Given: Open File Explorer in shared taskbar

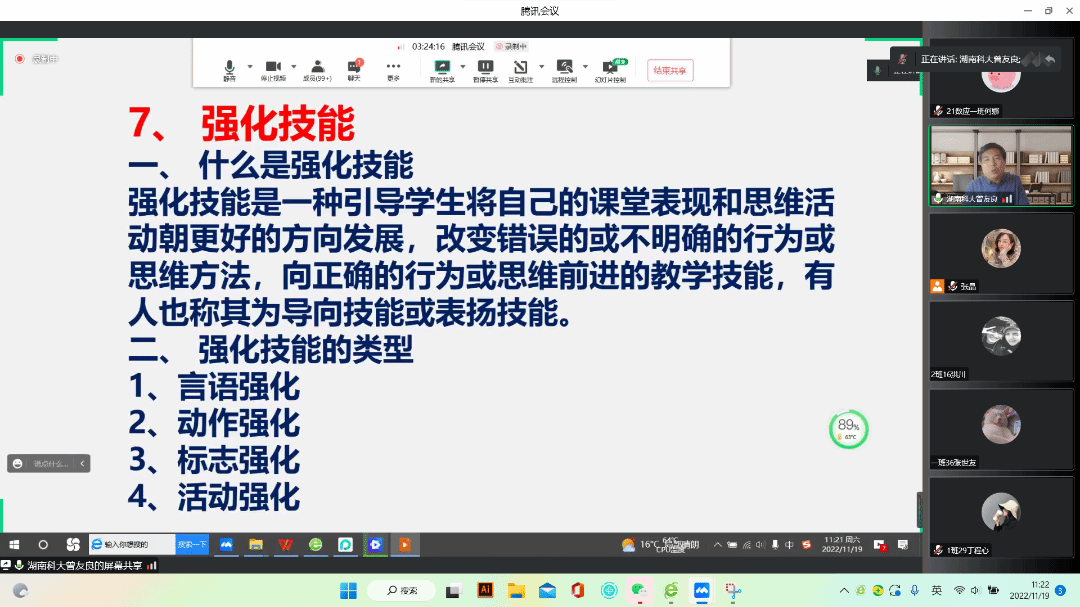Looking at the screenshot, I should click(x=256, y=545).
